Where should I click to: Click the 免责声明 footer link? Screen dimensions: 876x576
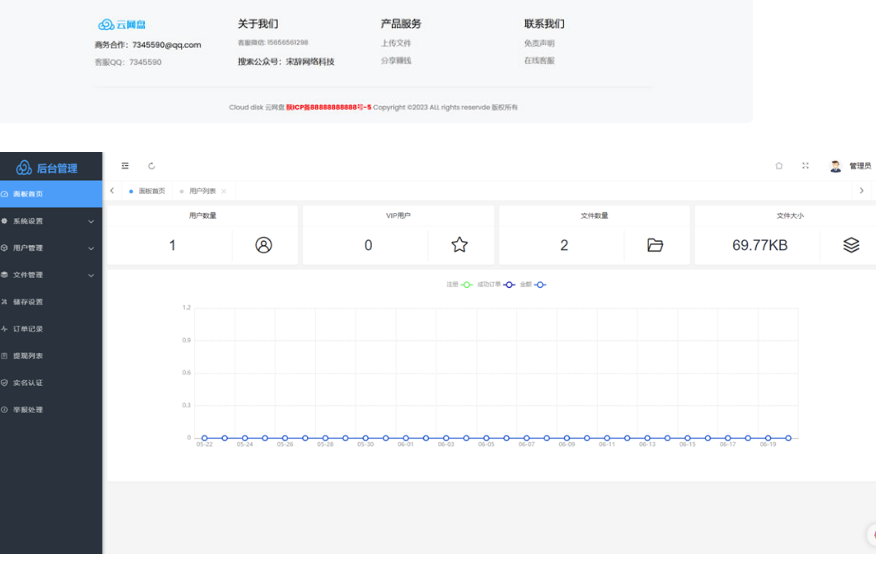click(x=539, y=43)
